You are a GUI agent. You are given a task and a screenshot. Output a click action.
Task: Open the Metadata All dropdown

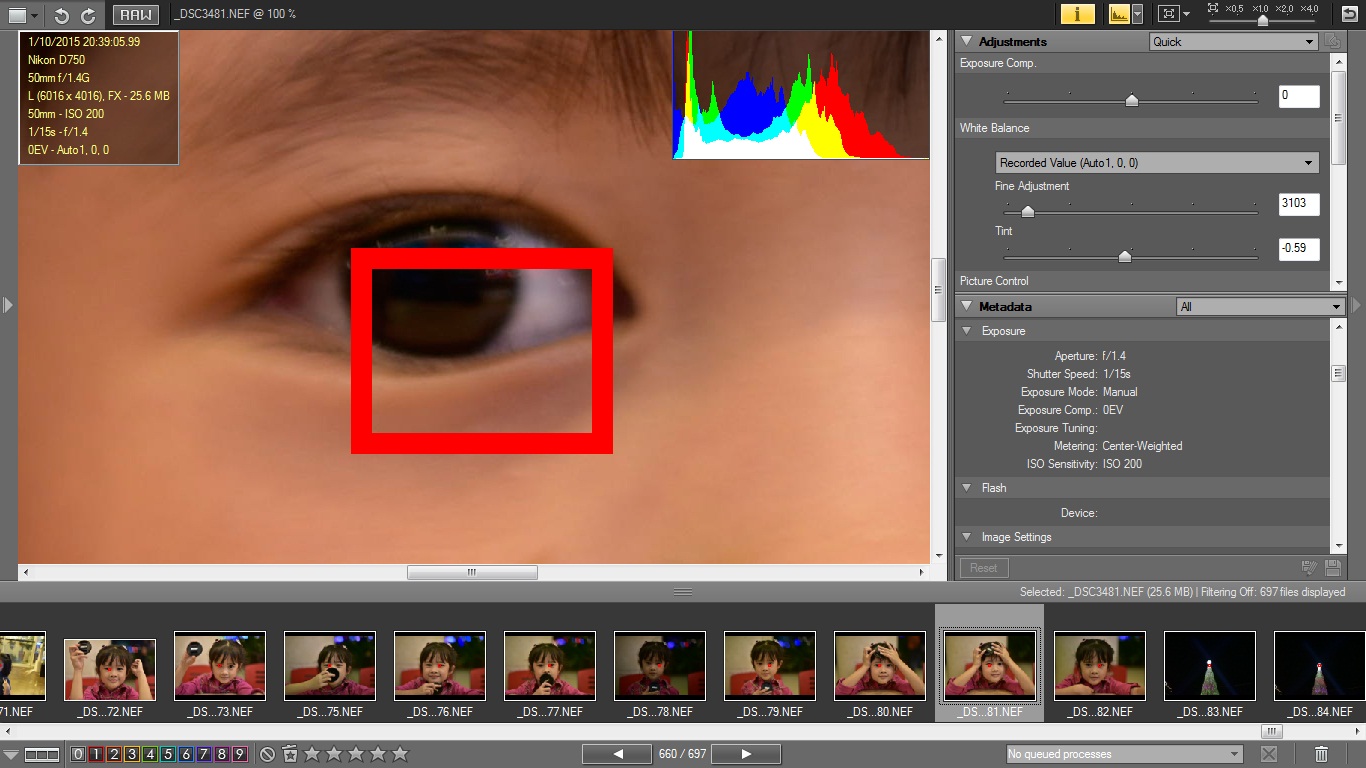click(1259, 307)
